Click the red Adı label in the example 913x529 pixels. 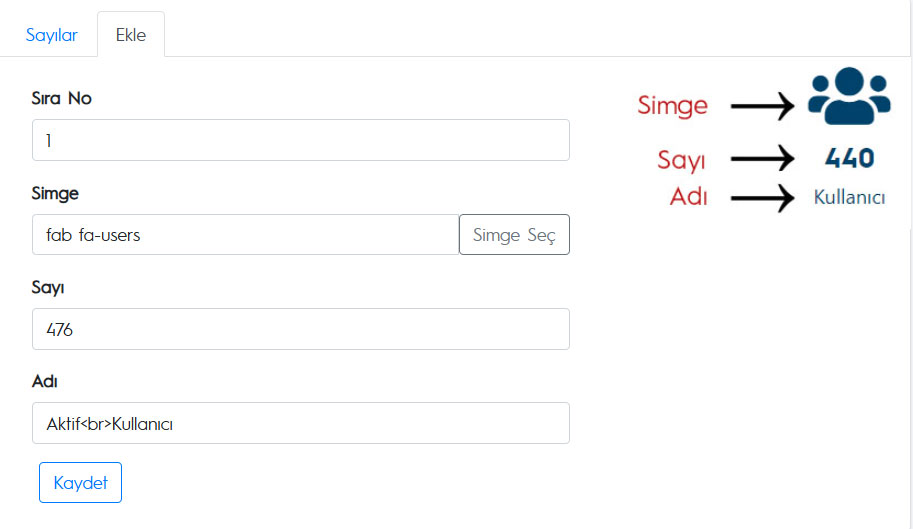(689, 197)
